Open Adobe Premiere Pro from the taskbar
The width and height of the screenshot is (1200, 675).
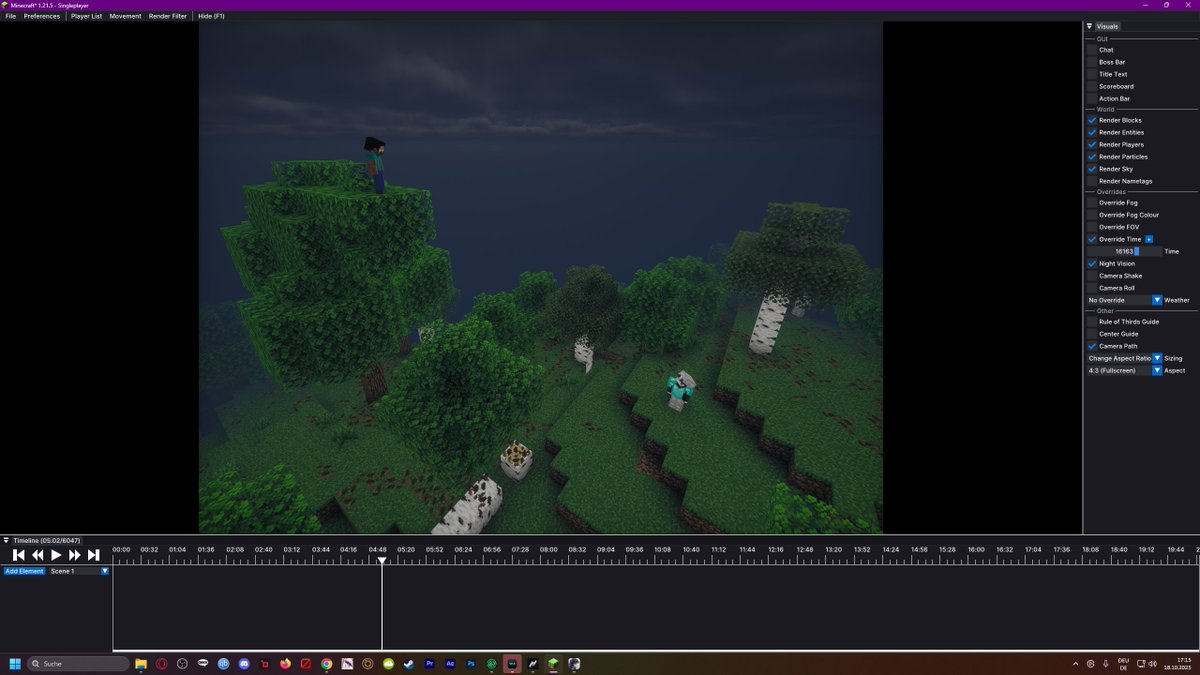430,663
